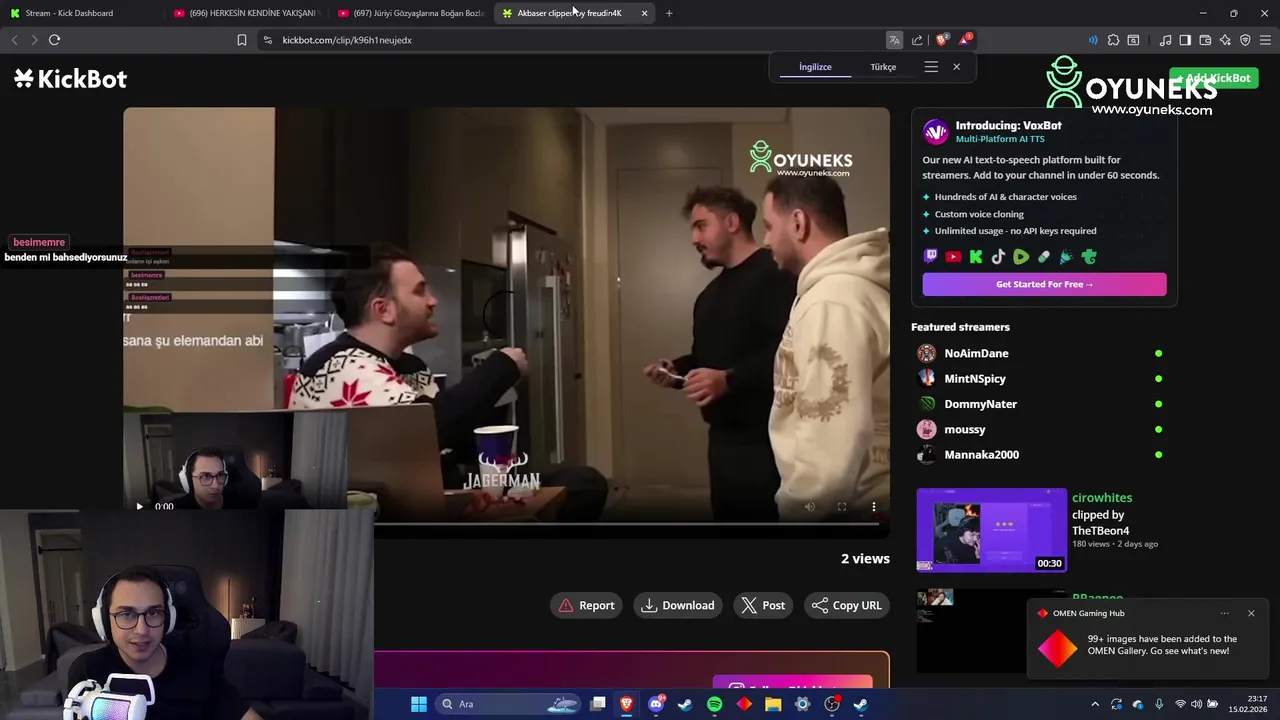Viewport: 1280px width, 720px height.
Task: Open OBS Studio from the taskbar
Action: (832, 704)
